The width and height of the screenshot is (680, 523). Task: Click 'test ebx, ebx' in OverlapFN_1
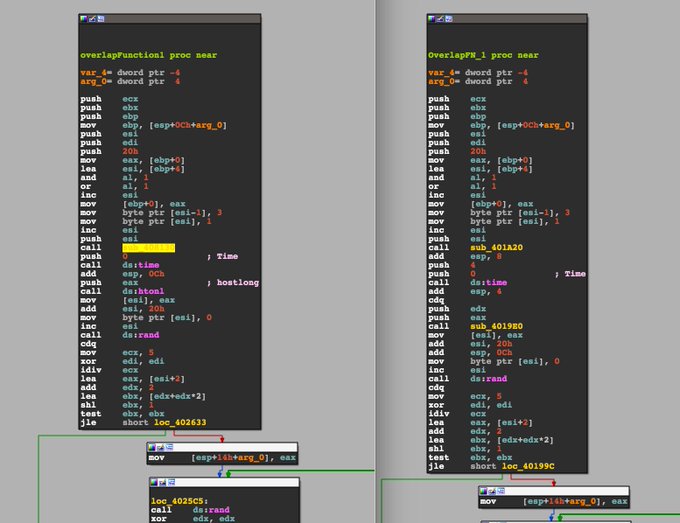click(470, 458)
